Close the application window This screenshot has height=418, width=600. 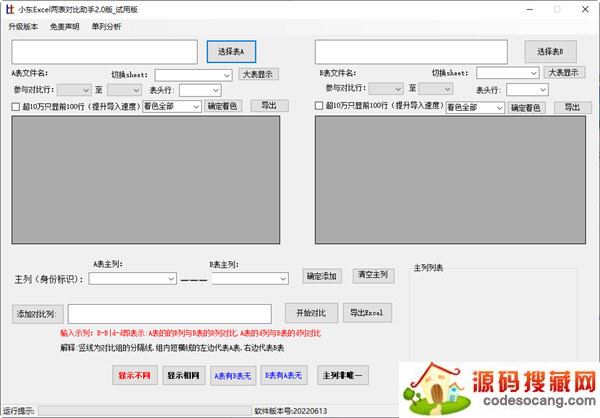pos(585,9)
